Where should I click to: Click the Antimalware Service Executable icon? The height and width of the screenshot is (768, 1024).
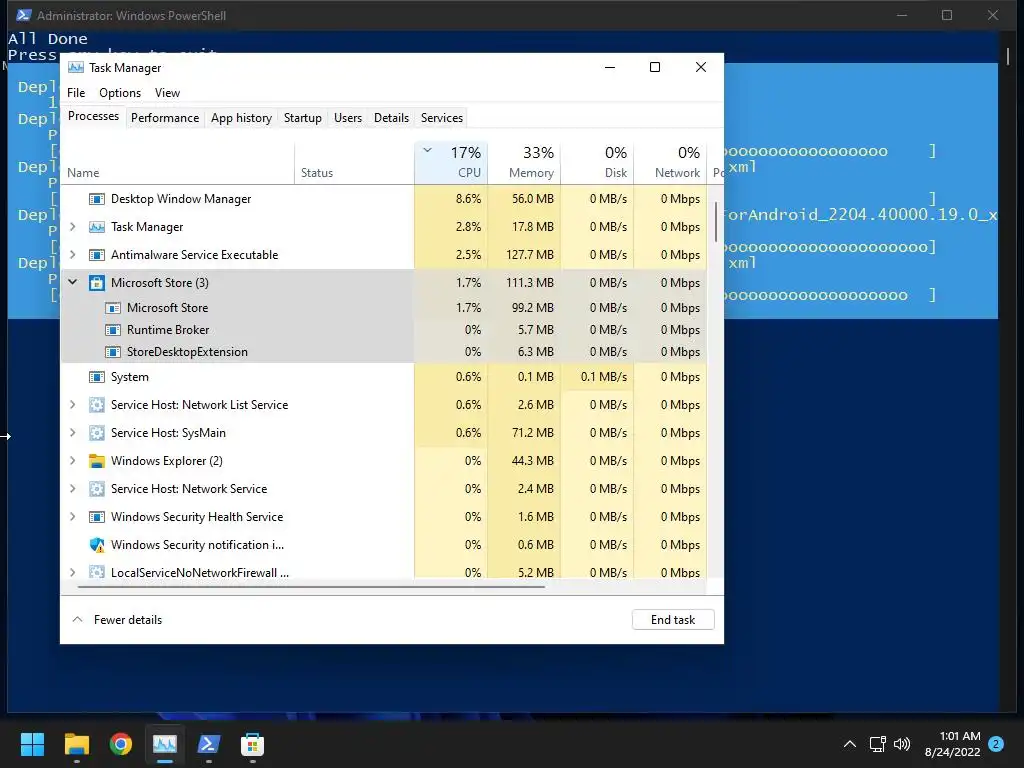(x=97, y=255)
